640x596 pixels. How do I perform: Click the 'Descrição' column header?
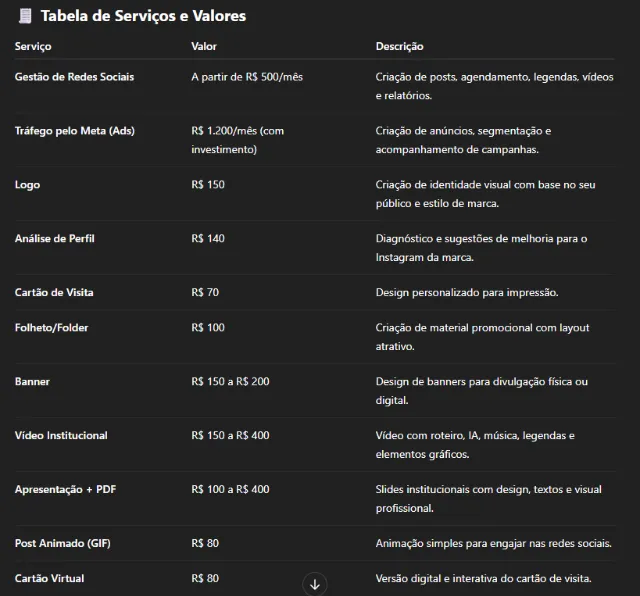(400, 46)
